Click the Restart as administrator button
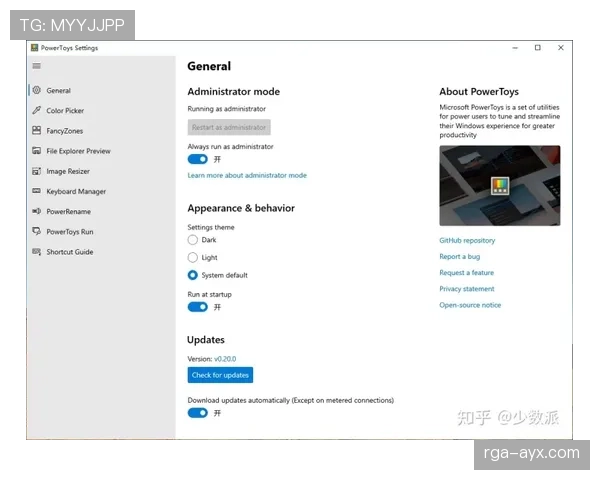Screen dimensions: 600x480 tap(229, 127)
